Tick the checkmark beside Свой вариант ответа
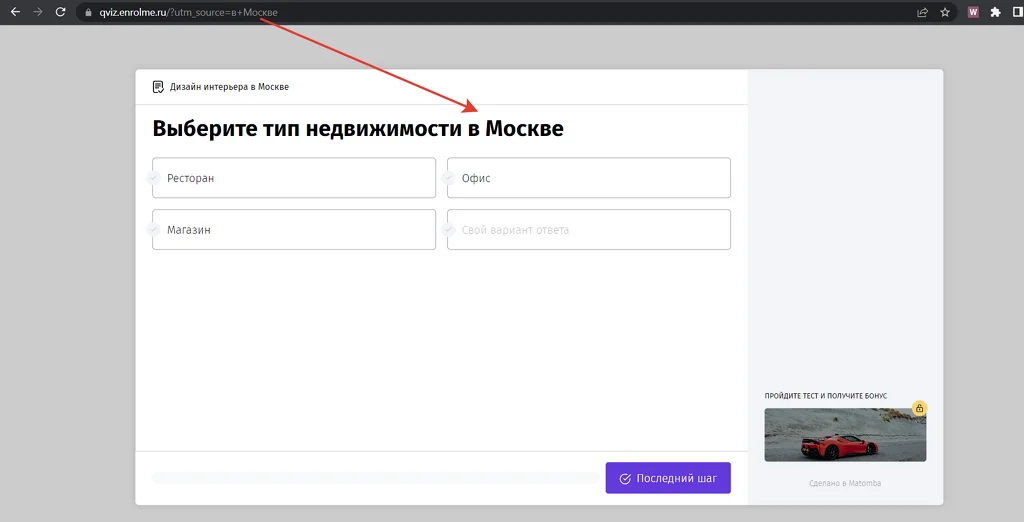1024x522 pixels. [x=448, y=229]
